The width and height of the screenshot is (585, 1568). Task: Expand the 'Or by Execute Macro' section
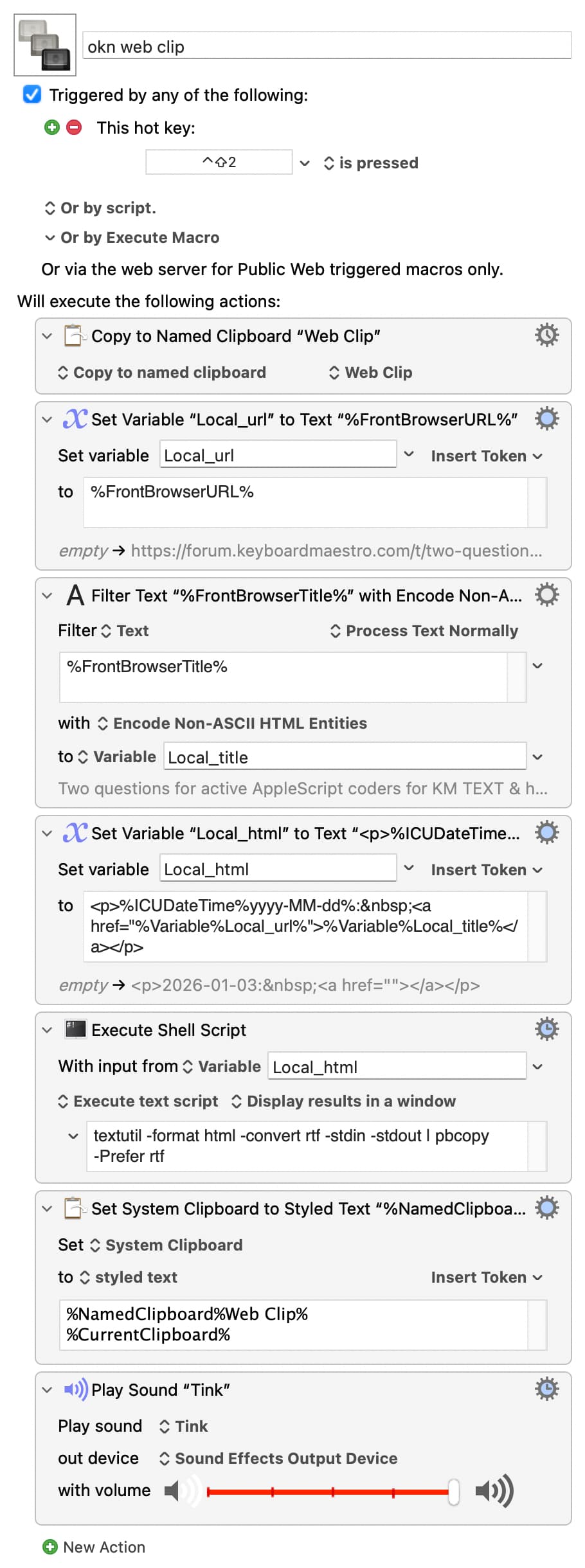point(50,238)
